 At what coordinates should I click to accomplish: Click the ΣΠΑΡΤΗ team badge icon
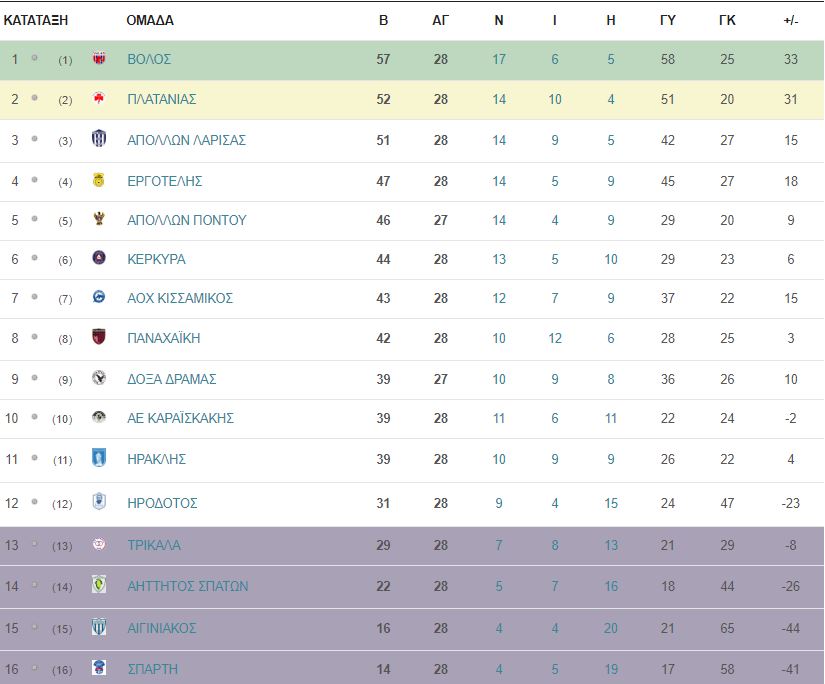pos(98,668)
